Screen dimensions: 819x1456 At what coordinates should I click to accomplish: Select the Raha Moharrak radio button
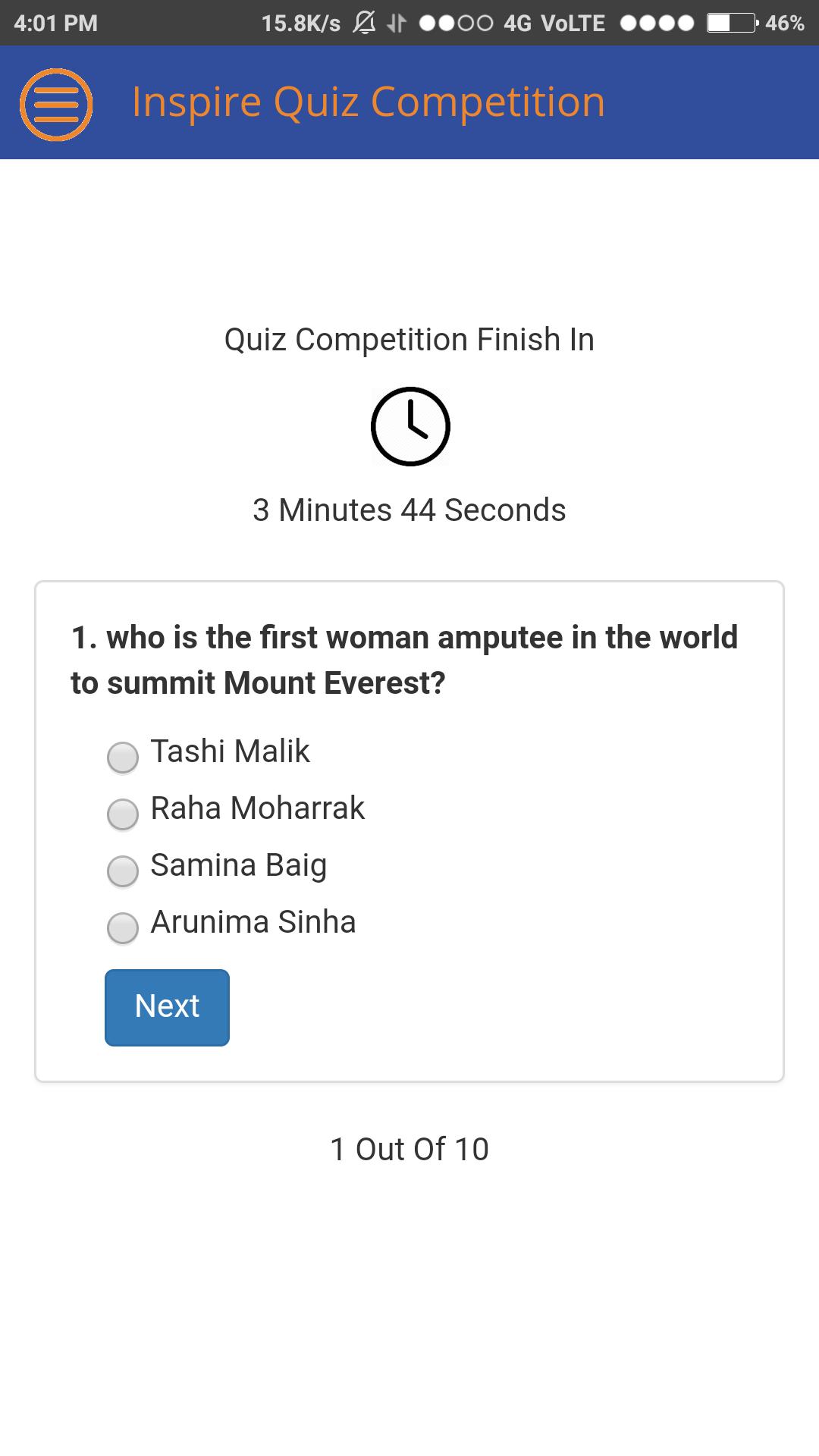123,814
